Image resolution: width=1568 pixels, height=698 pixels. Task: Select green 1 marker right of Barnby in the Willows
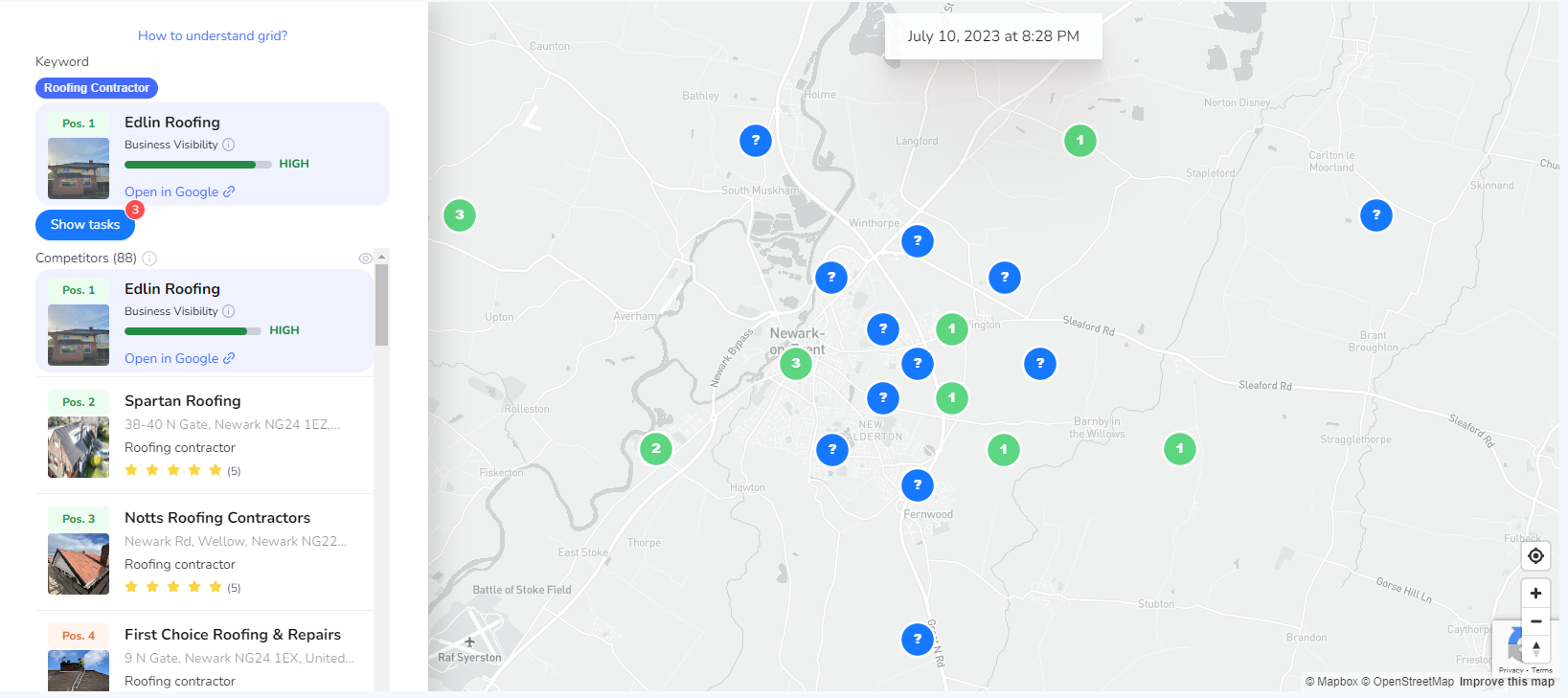[1180, 448]
